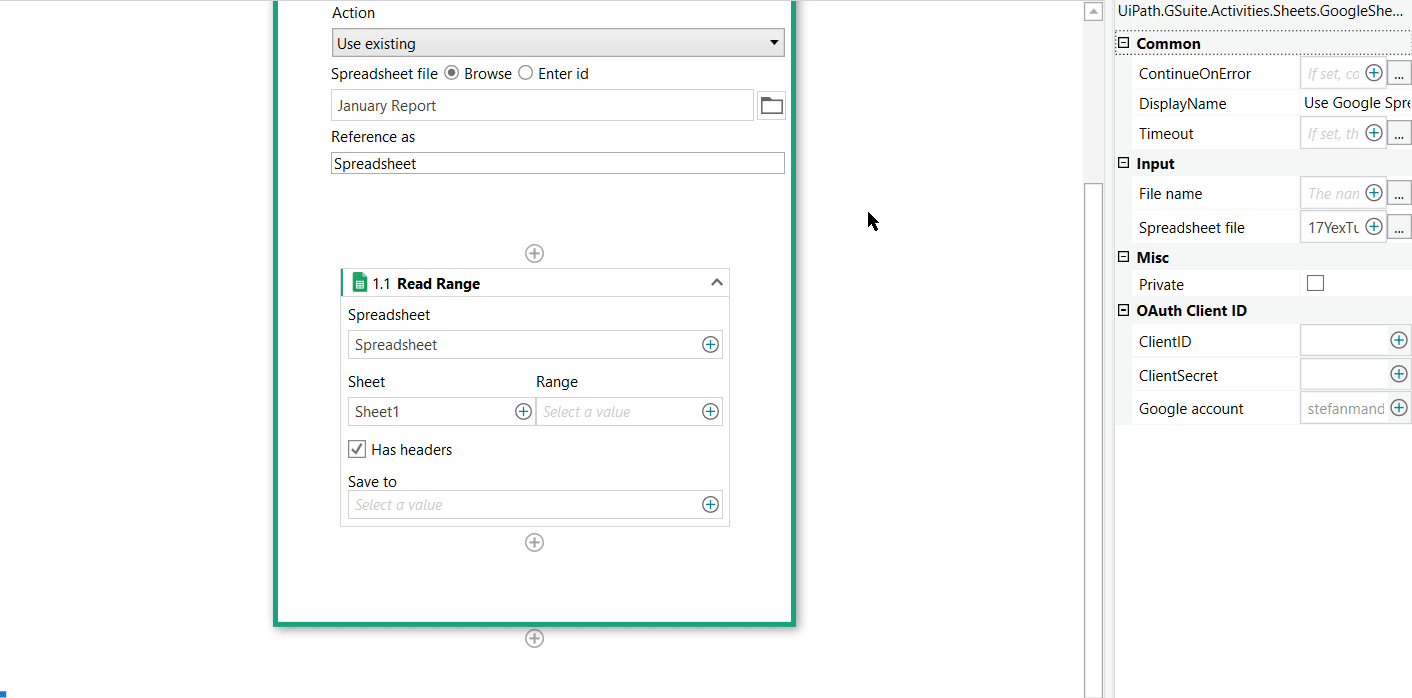Click the Reference as text field
1412x698 pixels.
[557, 164]
